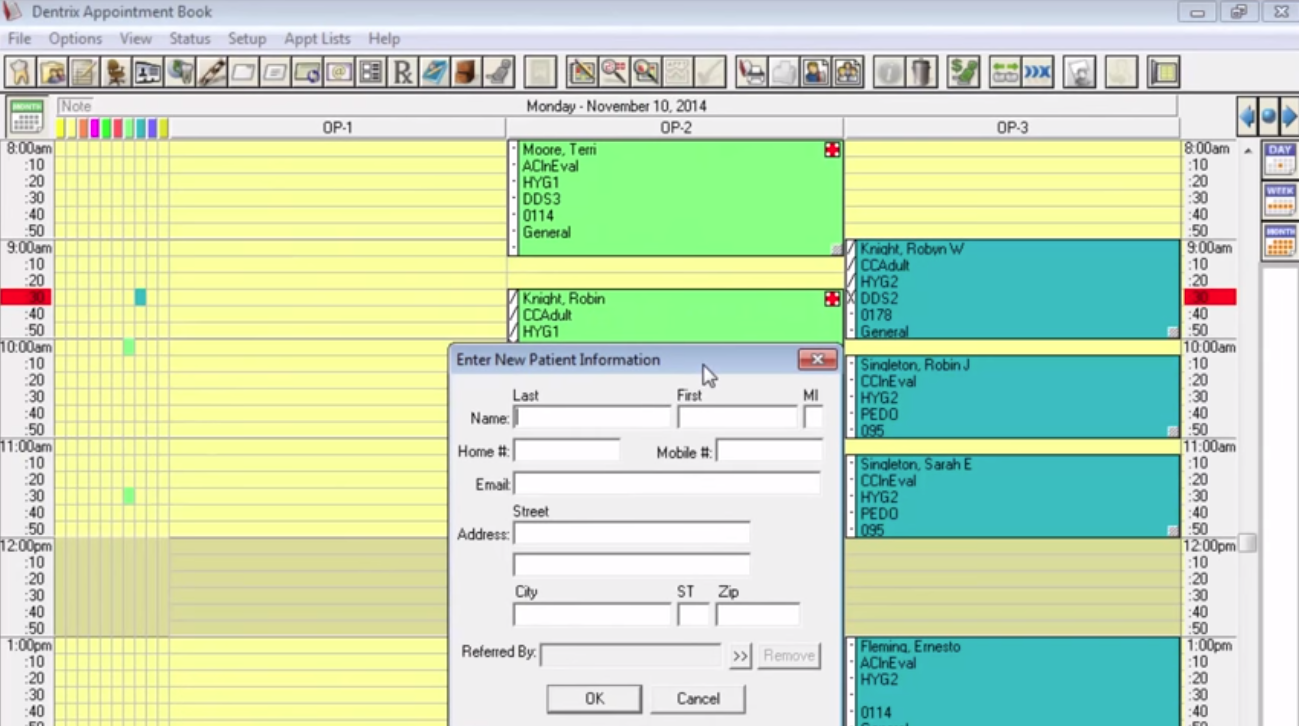Open the Rx prescriptions icon
This screenshot has height=726, width=1299.
tap(403, 72)
